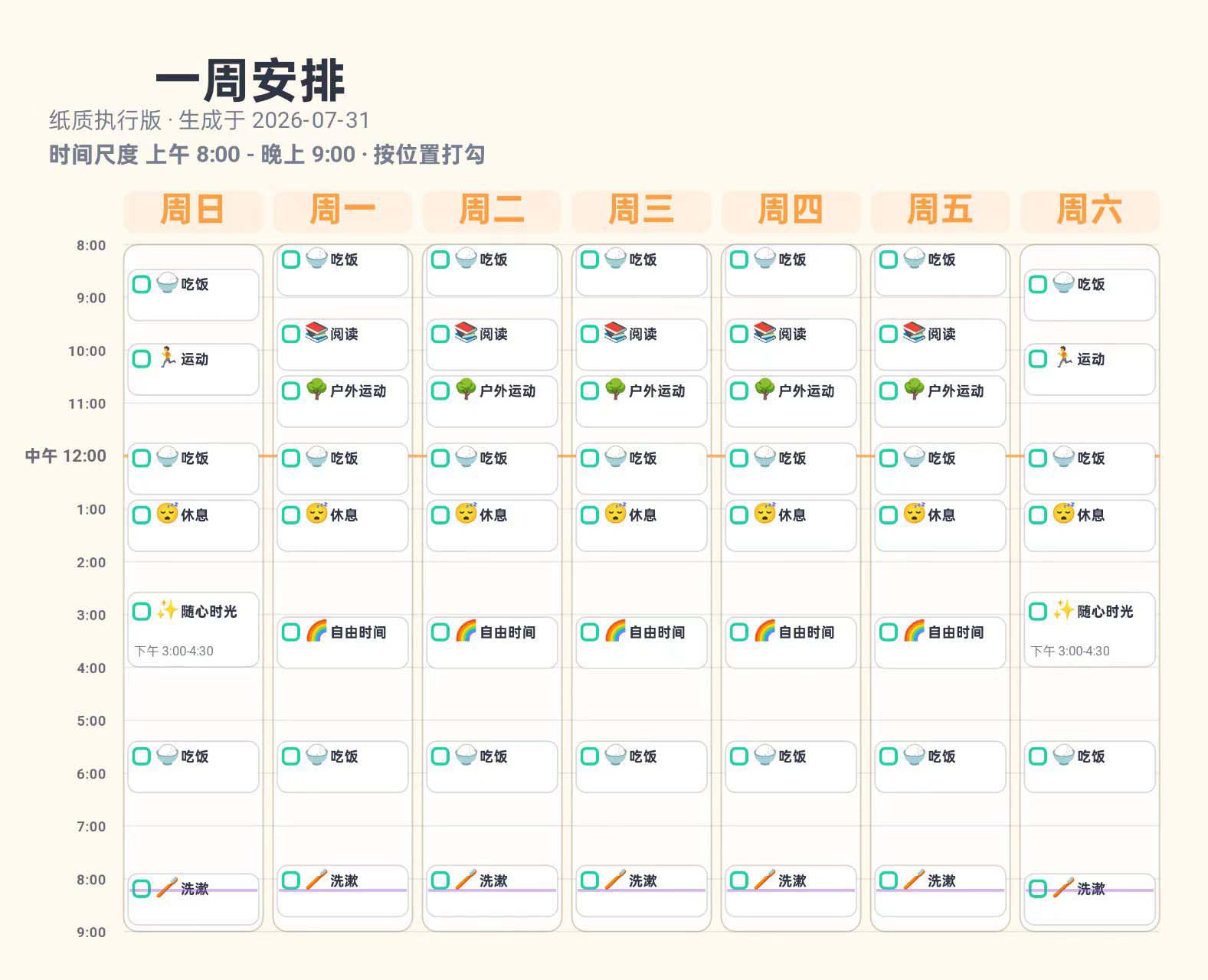Tick the Sunday 运动 checkbox
The width and height of the screenshot is (1208, 980).
142,359
